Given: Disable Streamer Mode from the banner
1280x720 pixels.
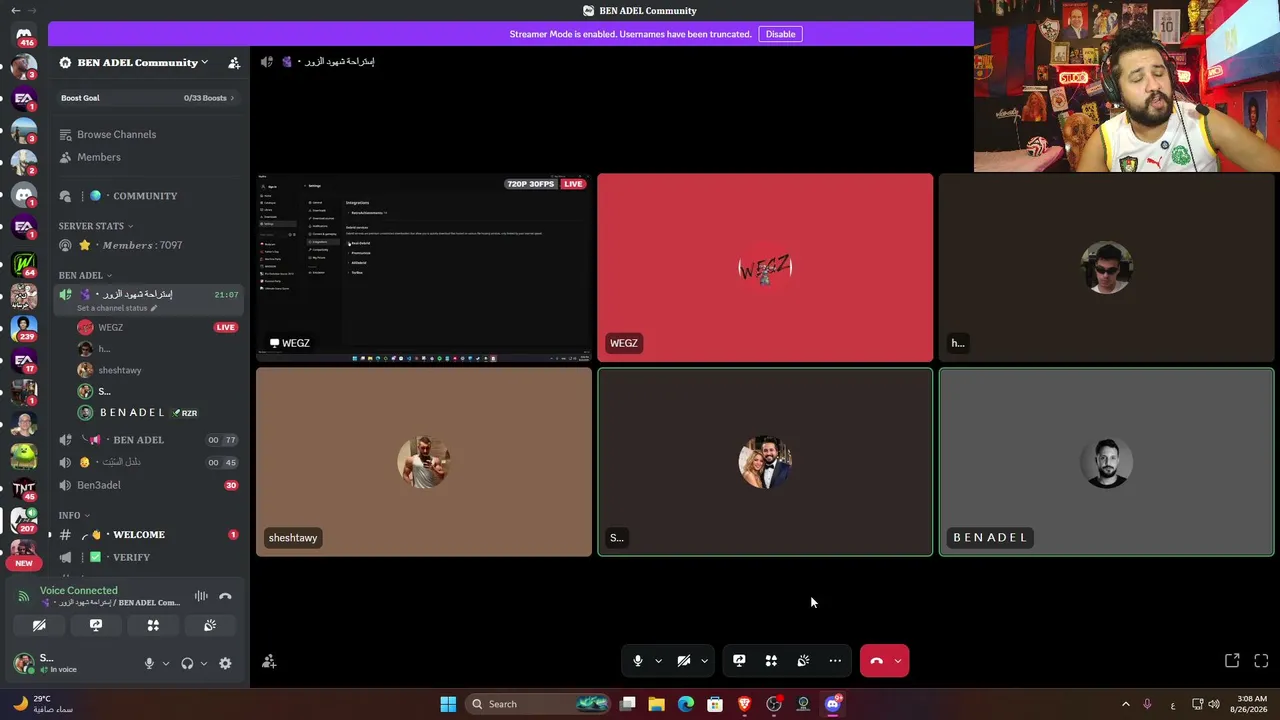Looking at the screenshot, I should click(x=780, y=34).
